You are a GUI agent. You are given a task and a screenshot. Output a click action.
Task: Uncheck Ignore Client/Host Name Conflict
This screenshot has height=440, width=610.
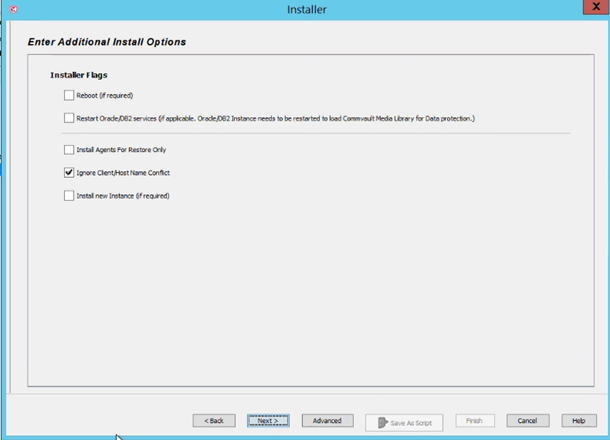[69, 172]
